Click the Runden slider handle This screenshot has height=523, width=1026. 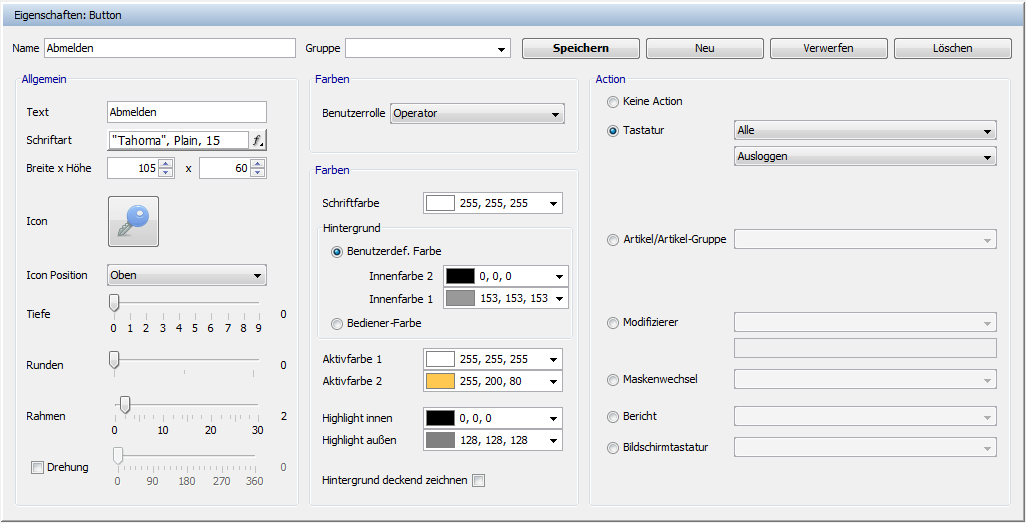pyautogui.click(x=114, y=360)
